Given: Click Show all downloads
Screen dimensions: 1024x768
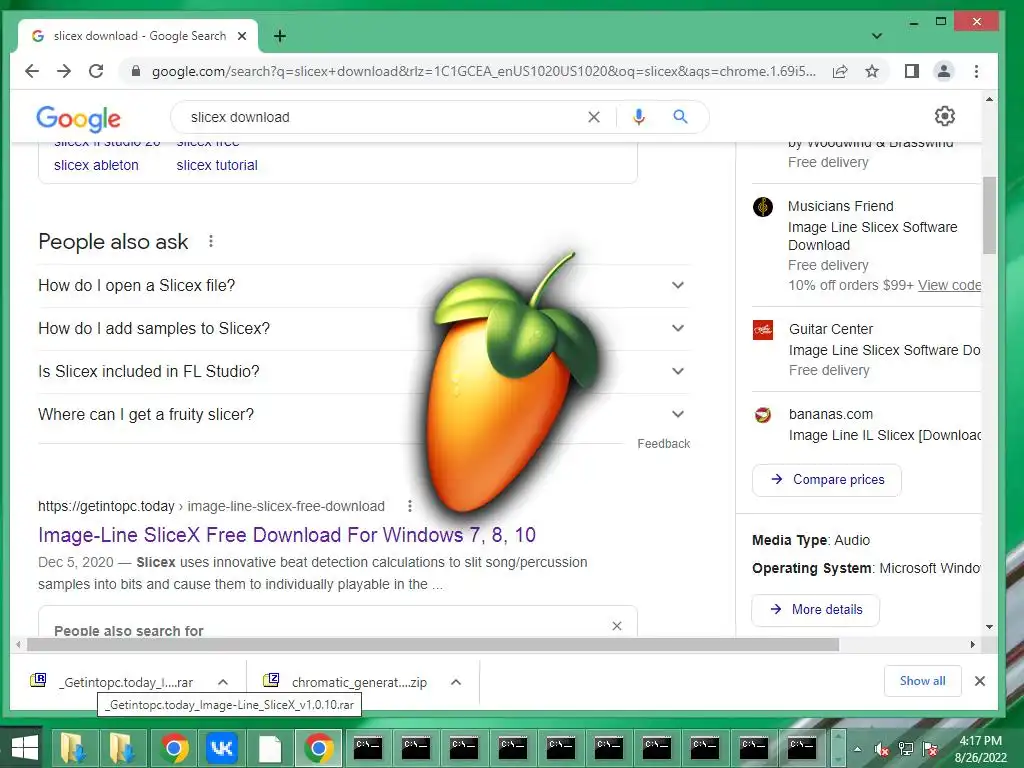Looking at the screenshot, I should coord(922,681).
